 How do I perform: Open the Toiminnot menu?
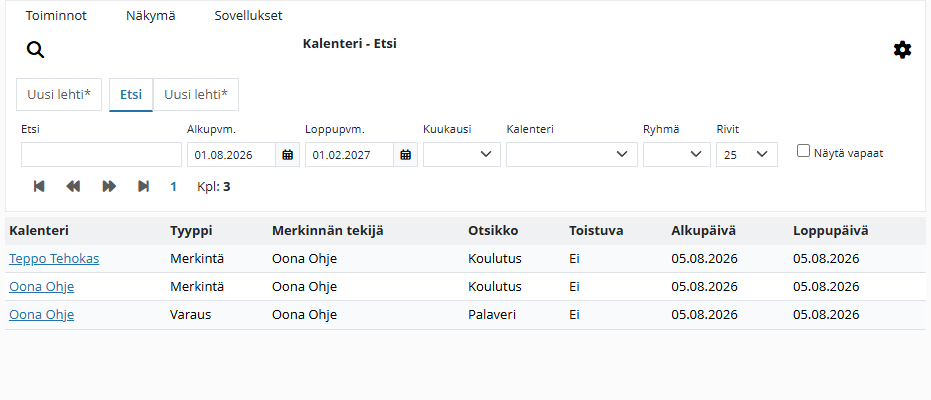(56, 16)
